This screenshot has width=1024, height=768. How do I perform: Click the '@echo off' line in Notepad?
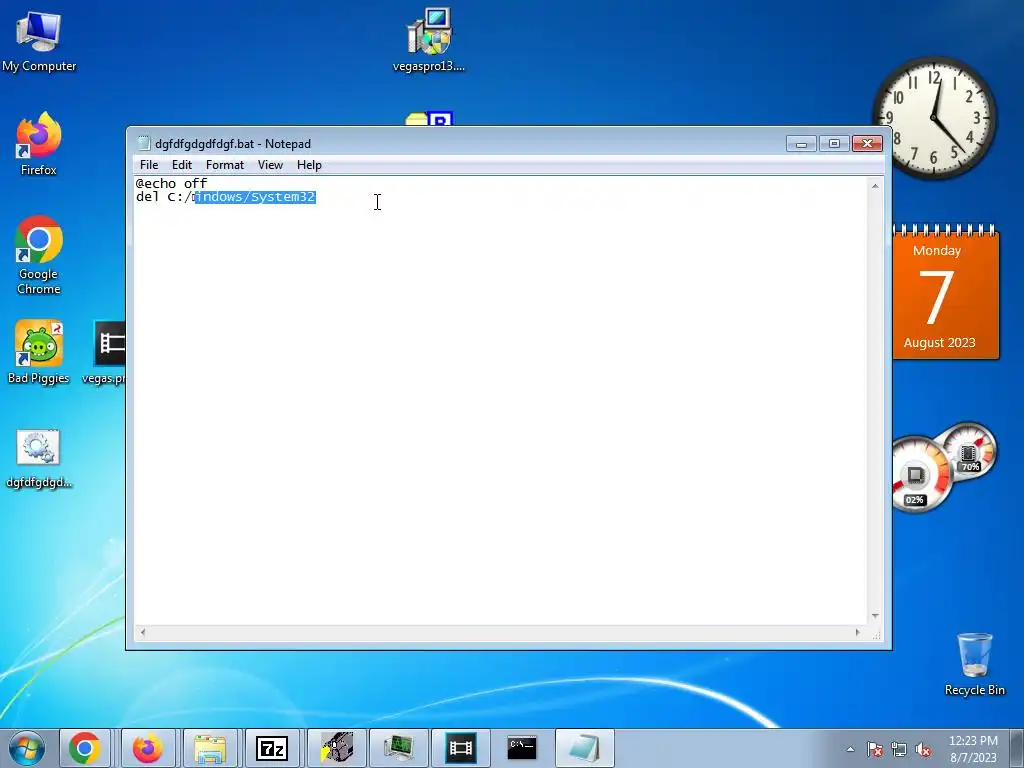[171, 184]
